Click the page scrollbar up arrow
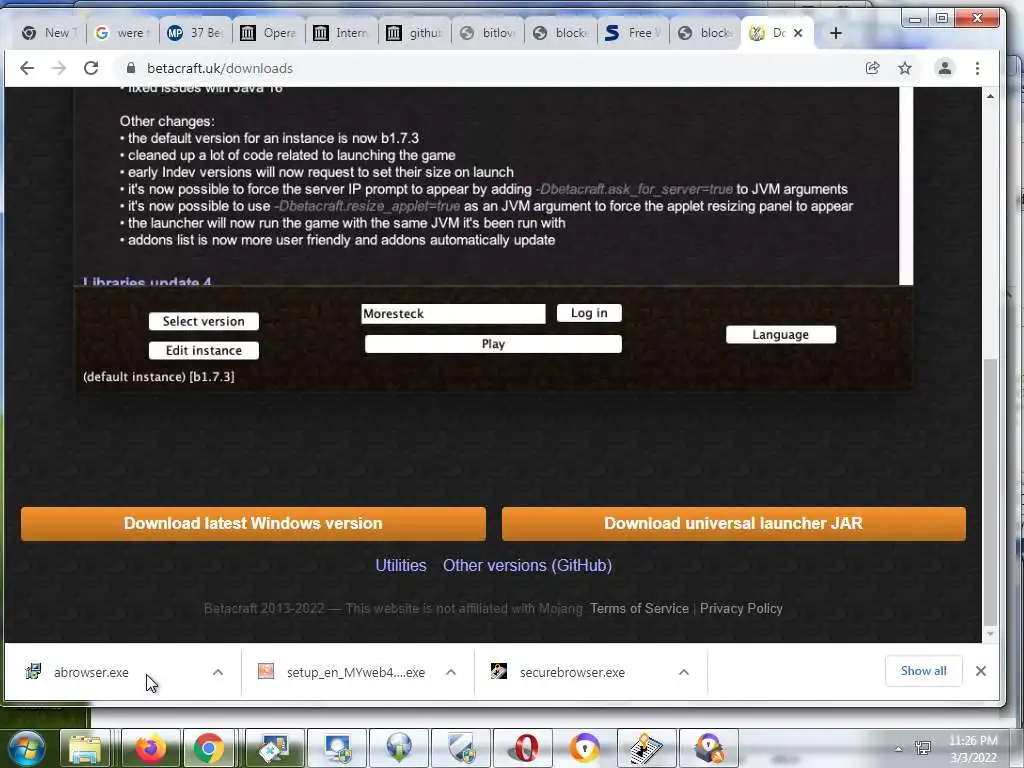 click(x=990, y=96)
